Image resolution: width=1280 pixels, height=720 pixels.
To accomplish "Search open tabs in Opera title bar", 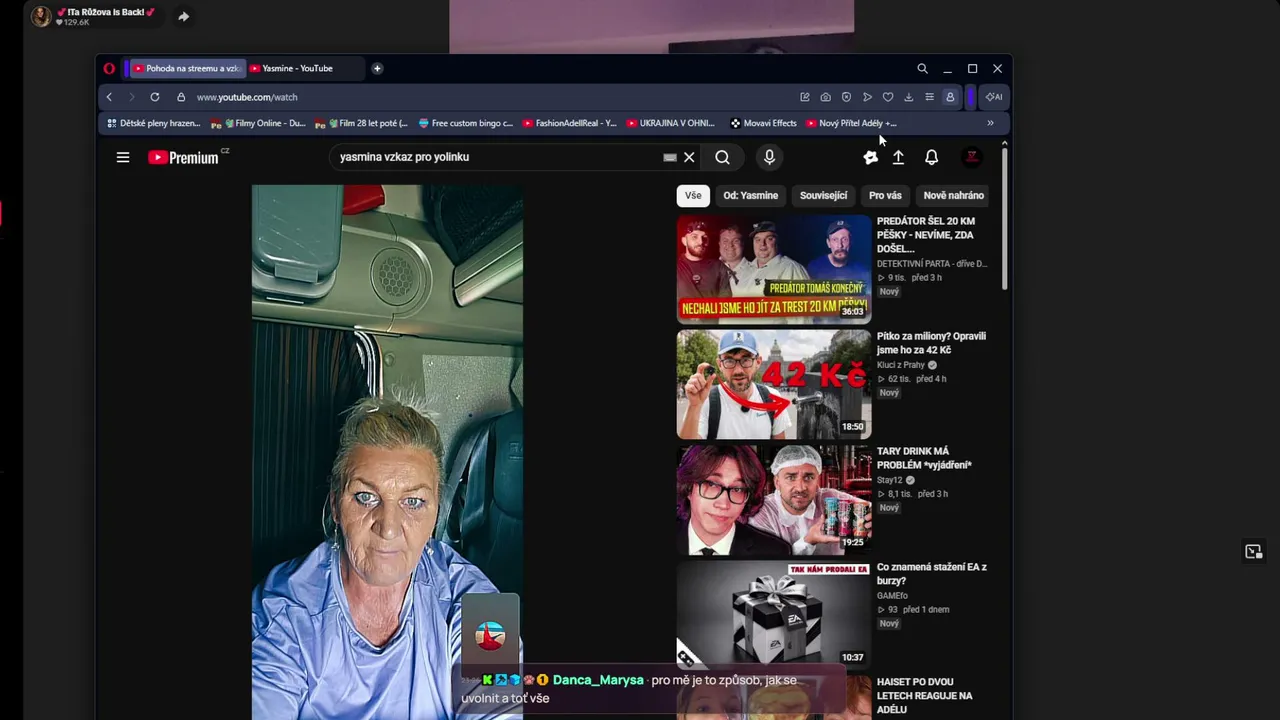I will 922,68.
